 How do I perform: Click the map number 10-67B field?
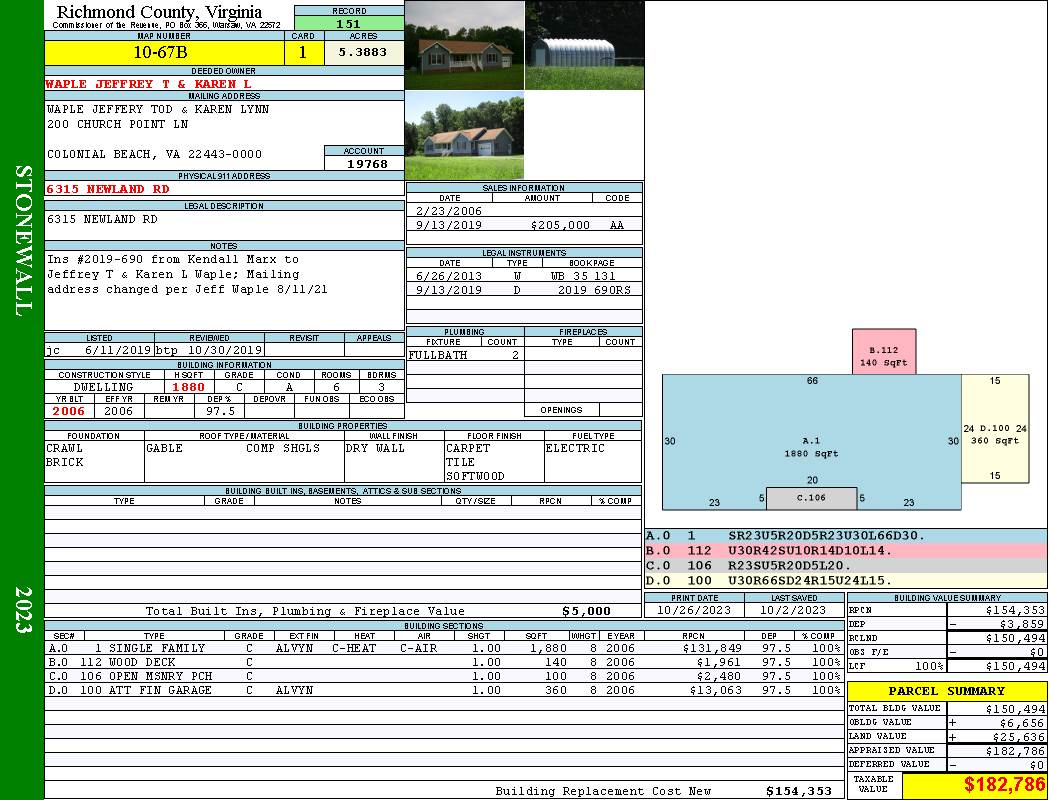coord(162,52)
